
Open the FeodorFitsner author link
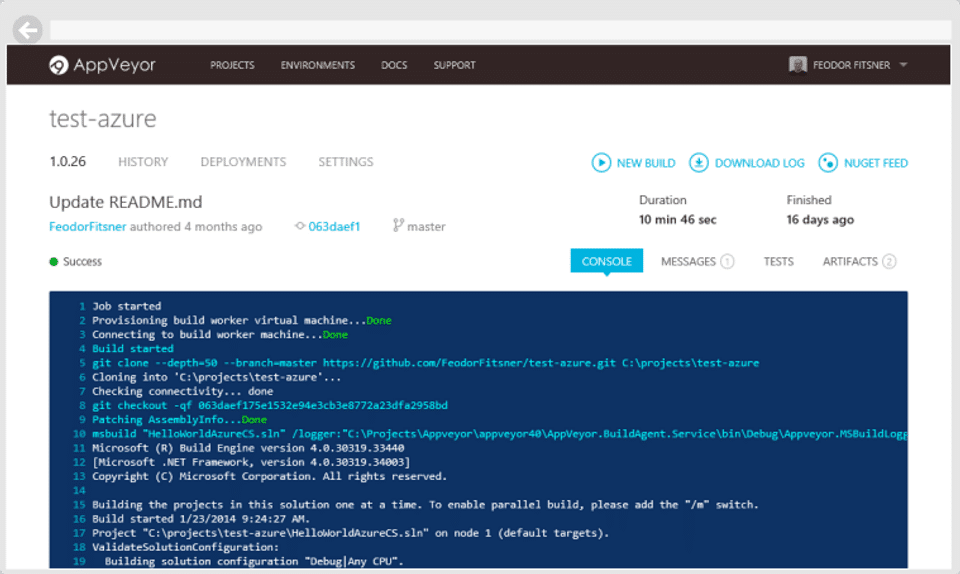[x=88, y=226]
